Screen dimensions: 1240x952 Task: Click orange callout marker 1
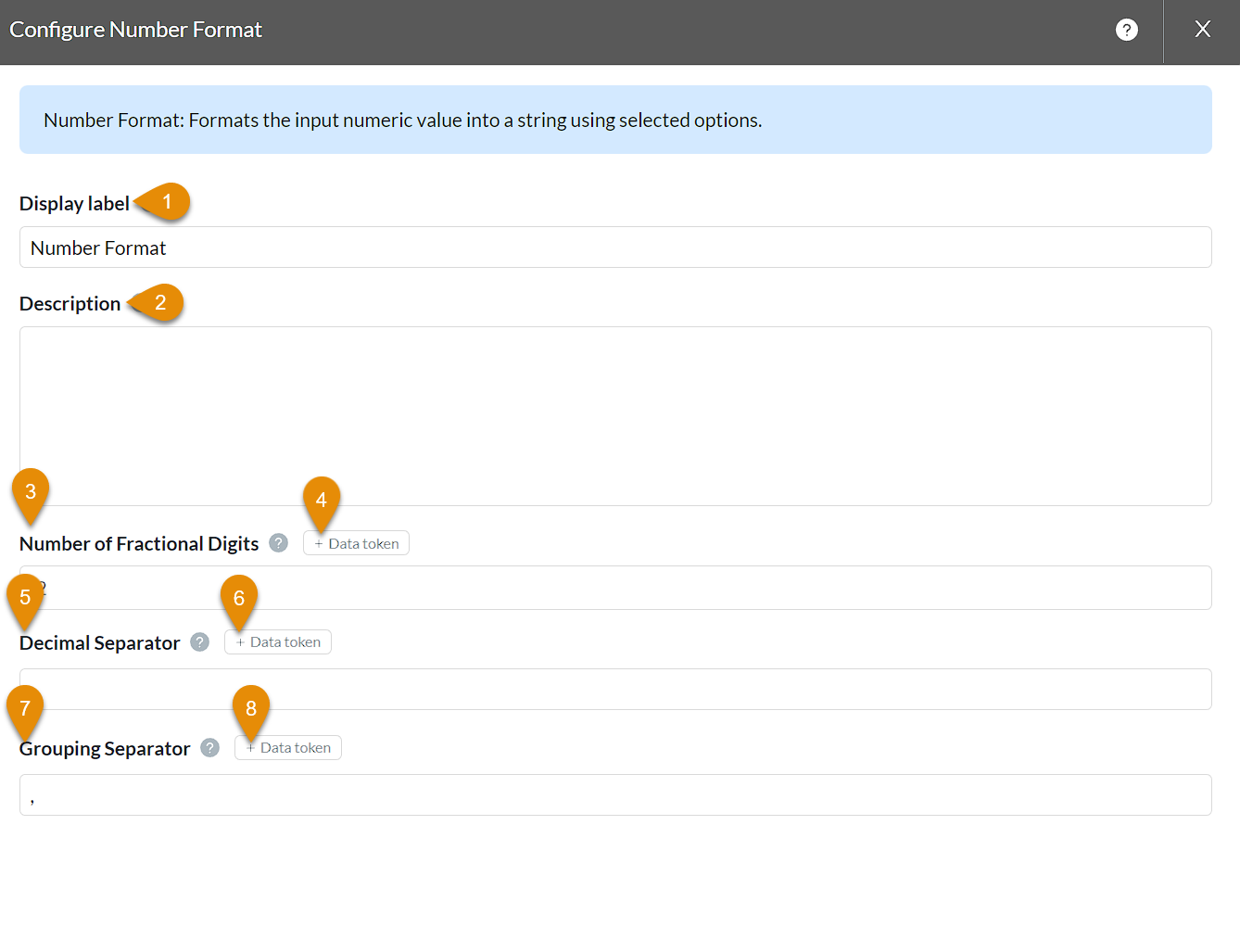[168, 201]
